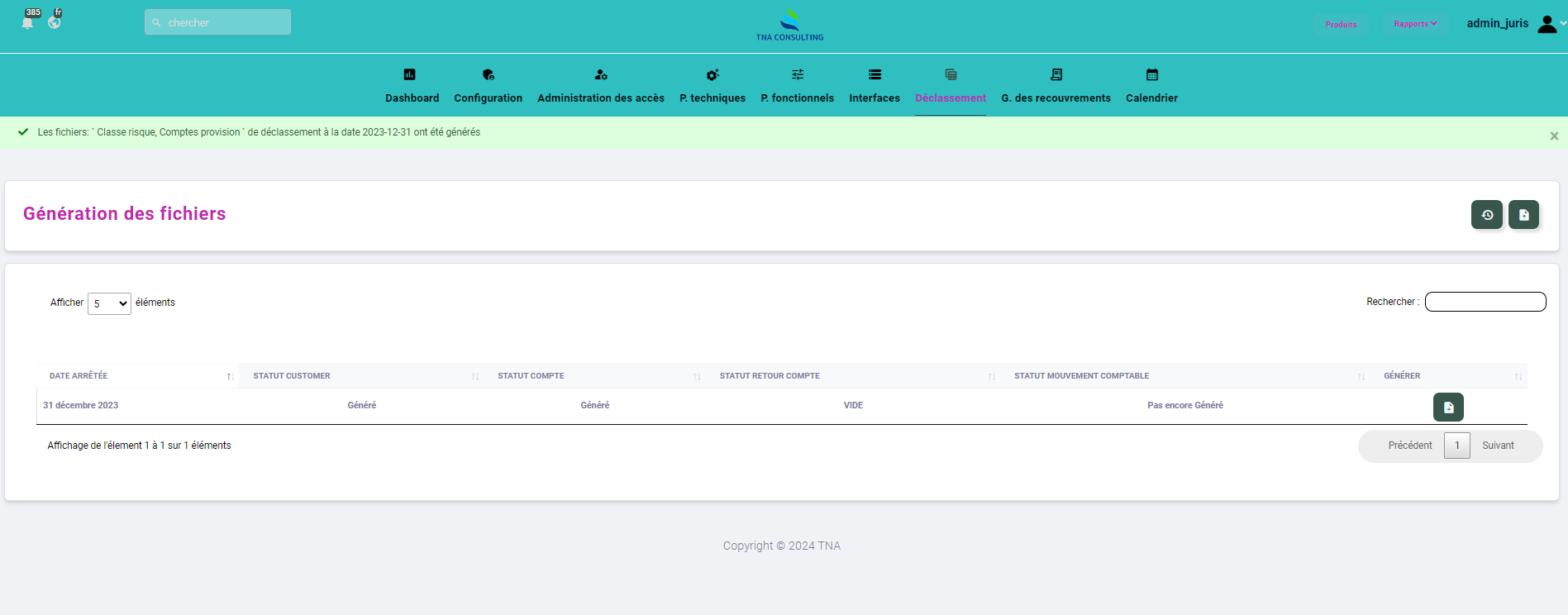This screenshot has width=1568, height=615.
Task: Expand the Afficher elements count dropdown
Action: point(109,303)
